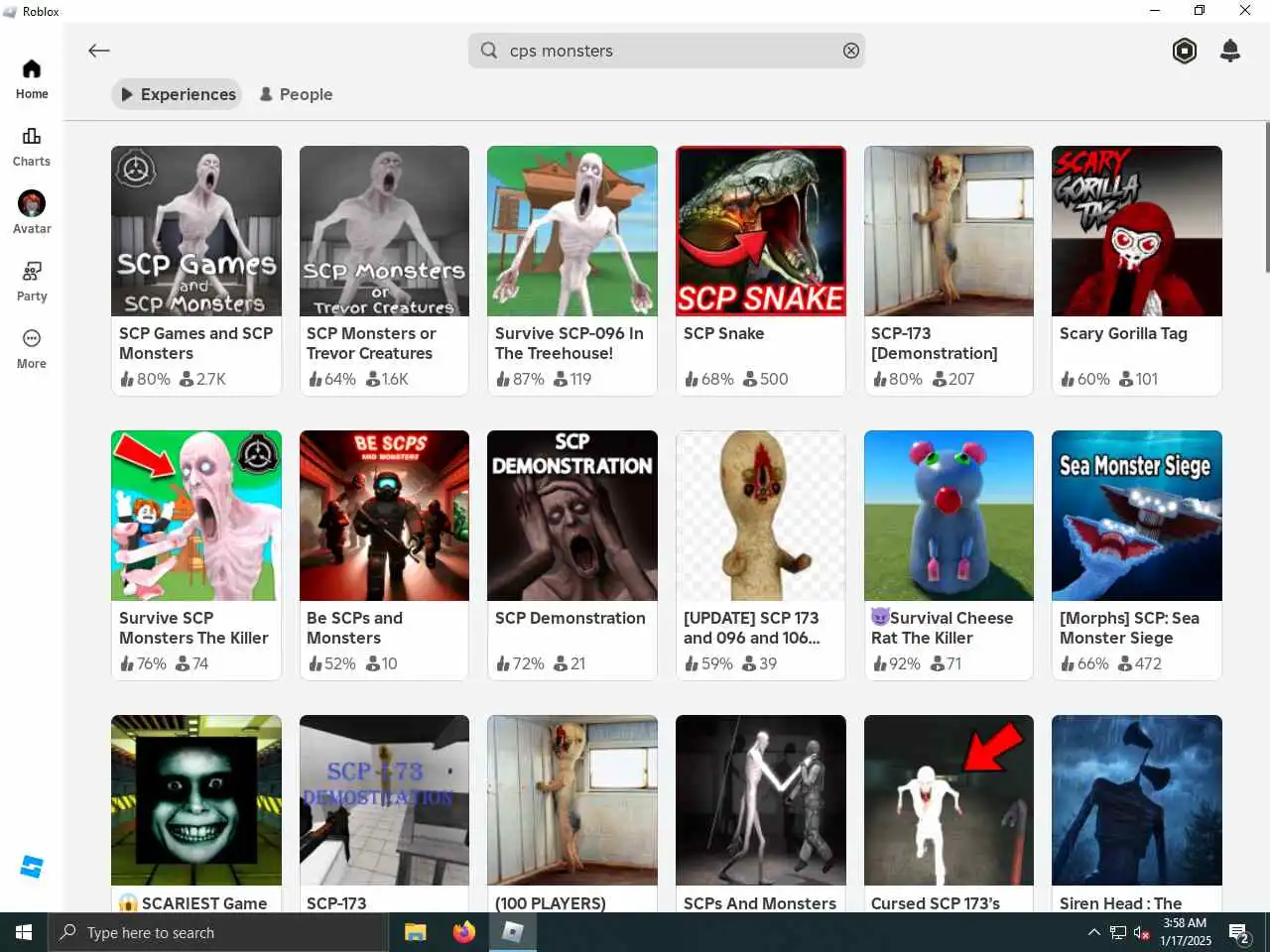Open the notifications bell

(1230, 51)
